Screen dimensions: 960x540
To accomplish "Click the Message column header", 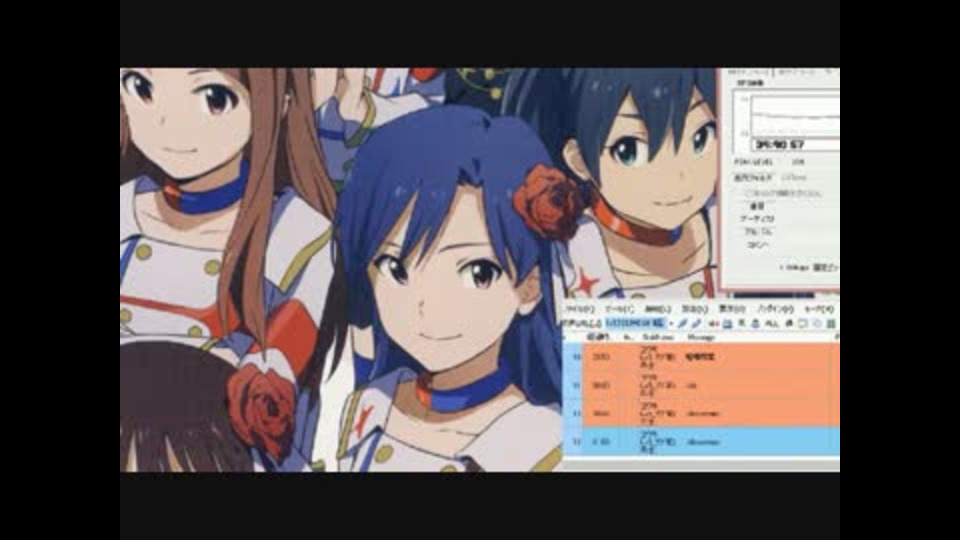I will (700, 337).
